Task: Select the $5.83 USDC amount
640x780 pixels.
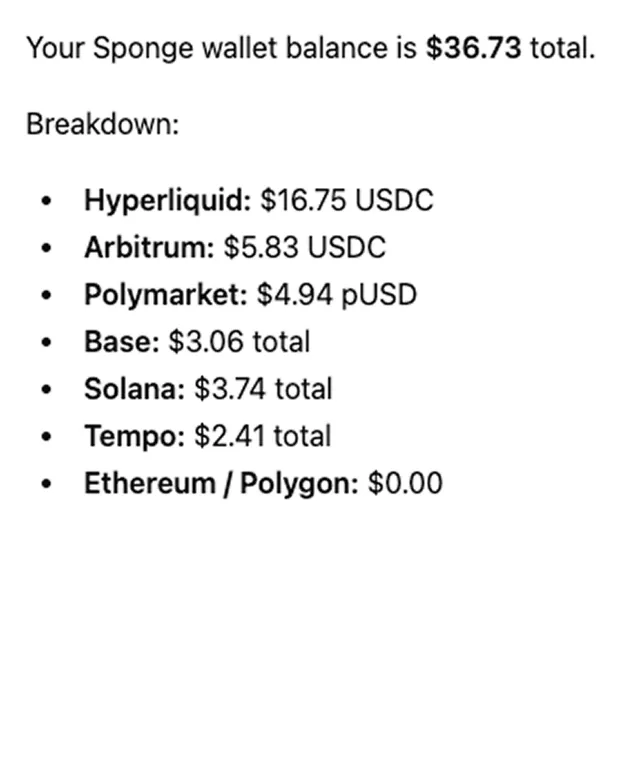Action: 304,247
